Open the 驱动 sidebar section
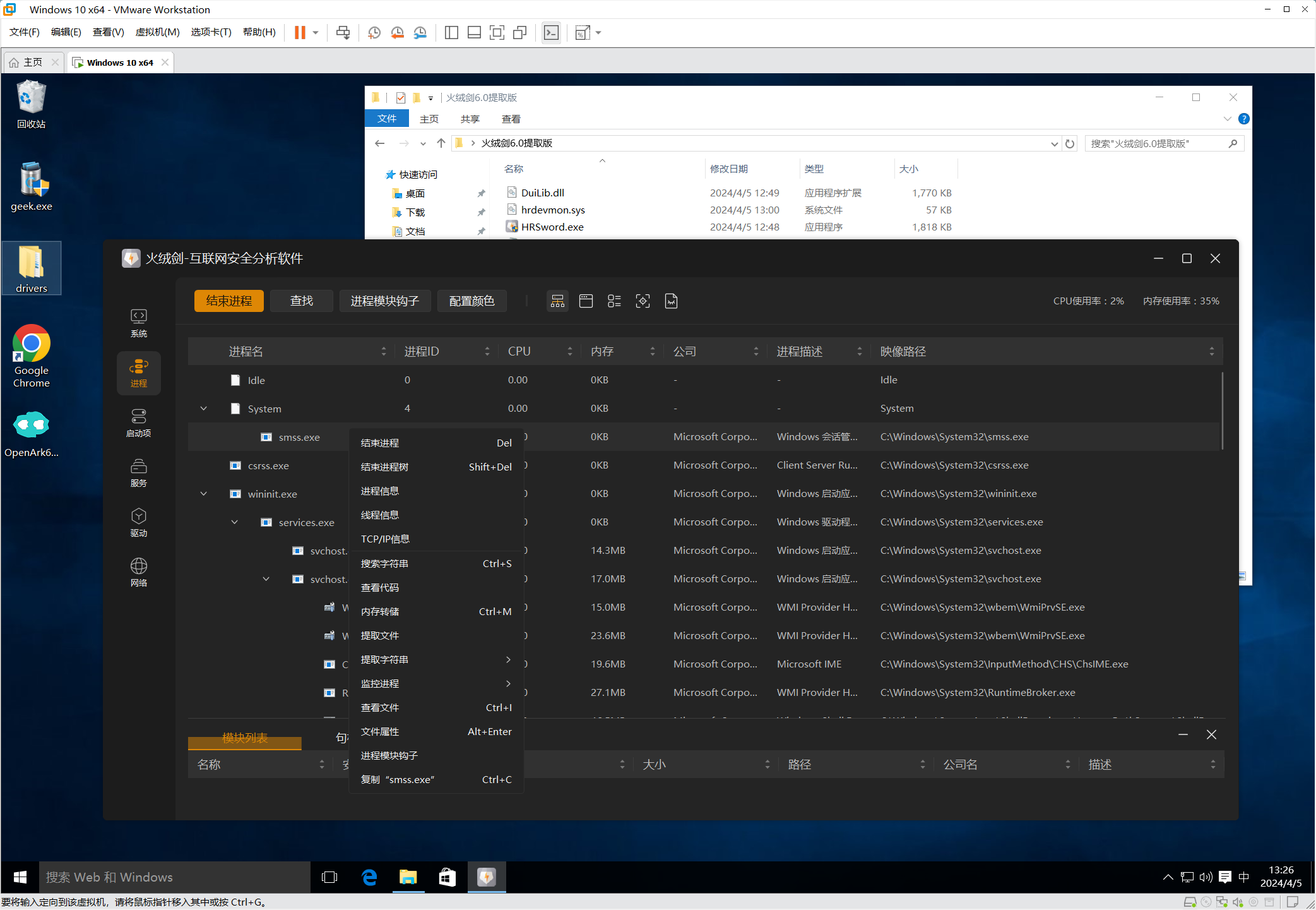The height and width of the screenshot is (910, 1316). tap(139, 523)
